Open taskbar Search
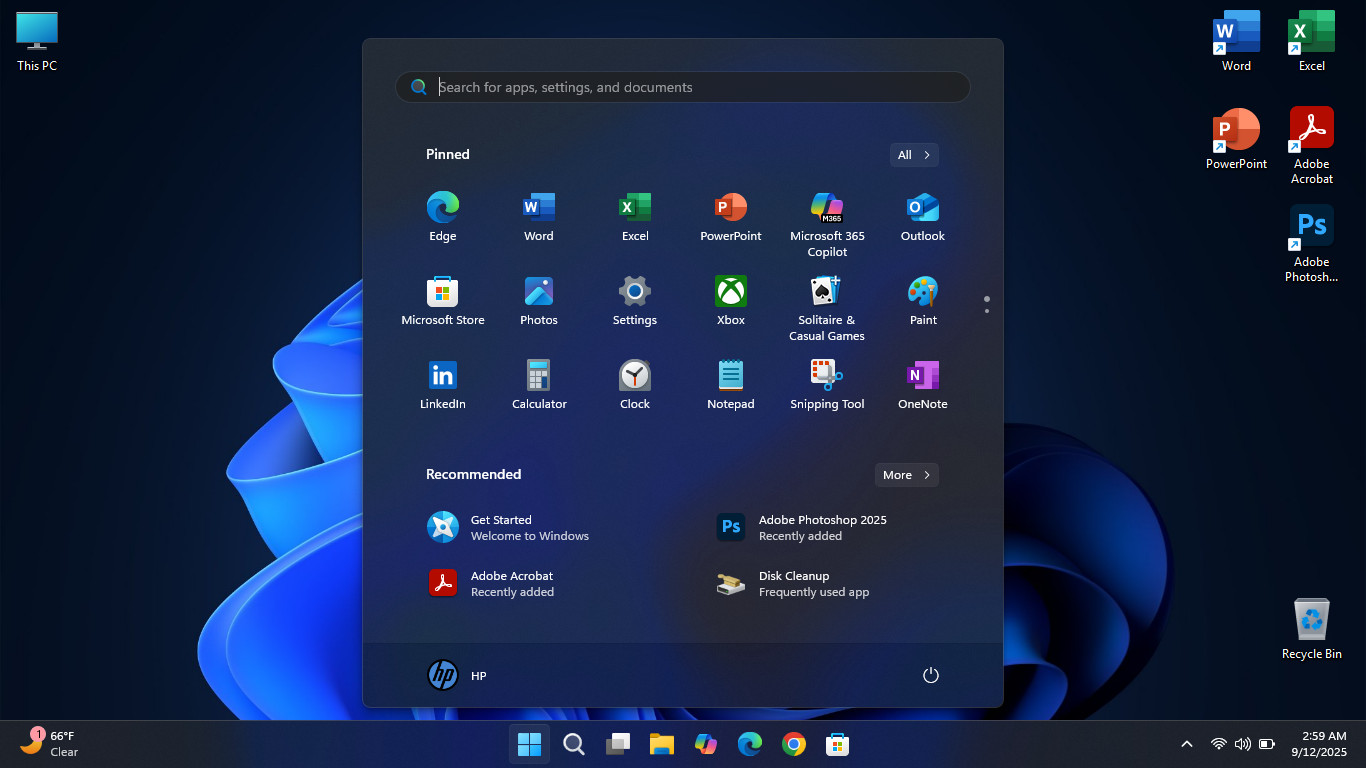Image resolution: width=1366 pixels, height=768 pixels. tap(574, 744)
